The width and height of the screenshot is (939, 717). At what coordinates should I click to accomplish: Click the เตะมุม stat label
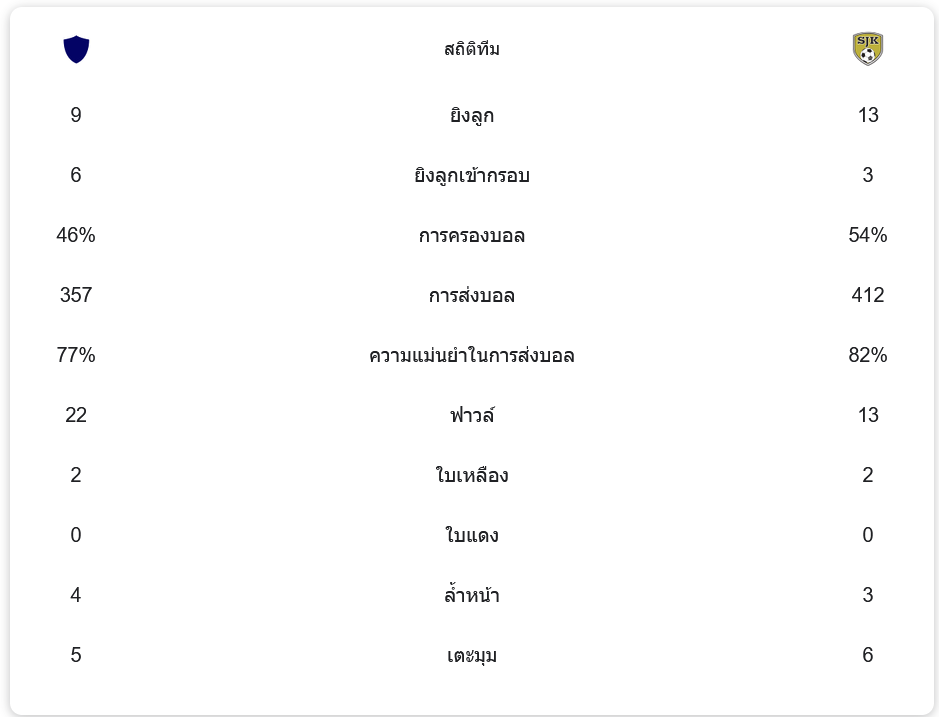coord(472,656)
